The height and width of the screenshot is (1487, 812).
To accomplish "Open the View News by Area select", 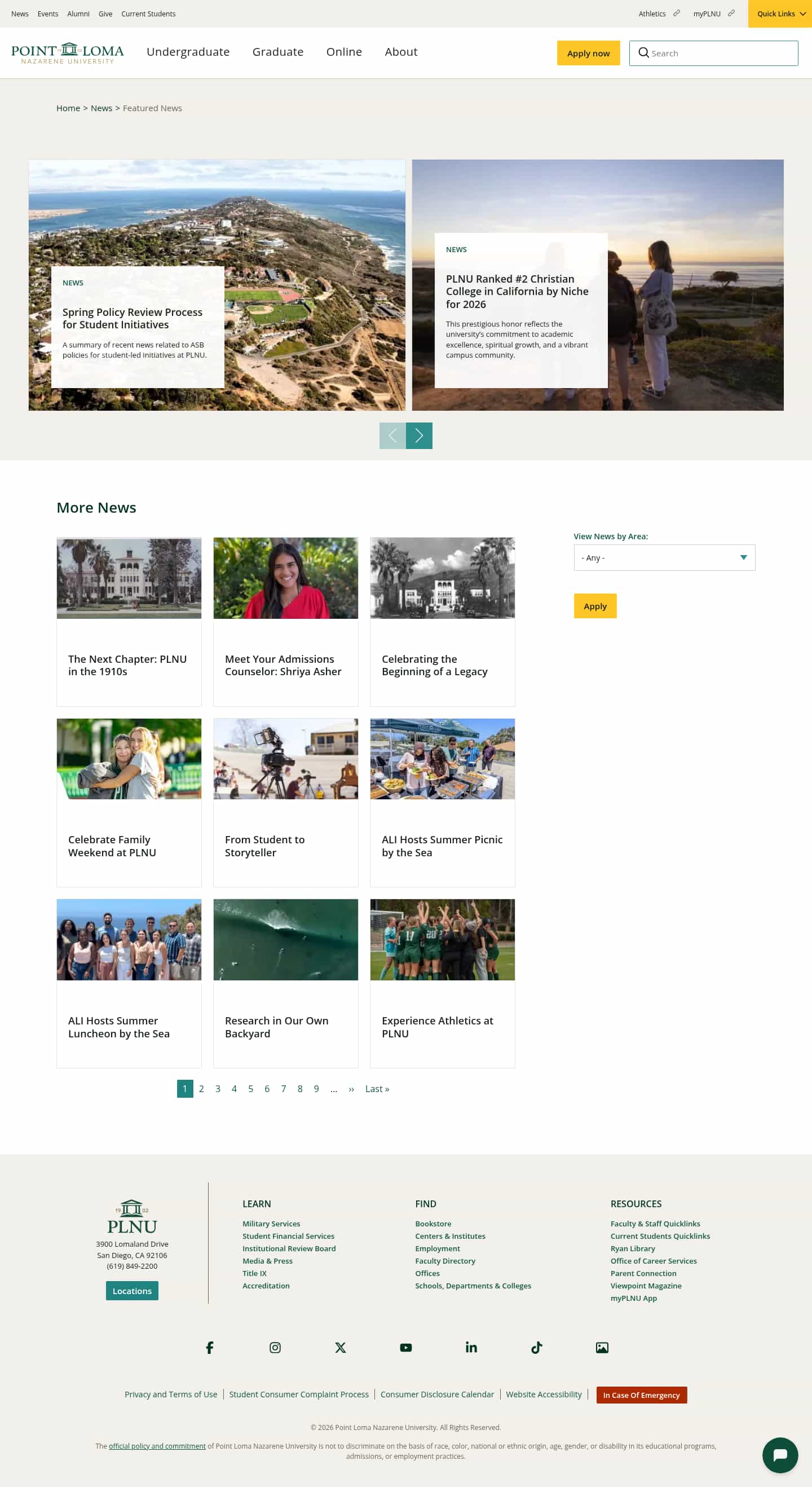I will pos(664,557).
